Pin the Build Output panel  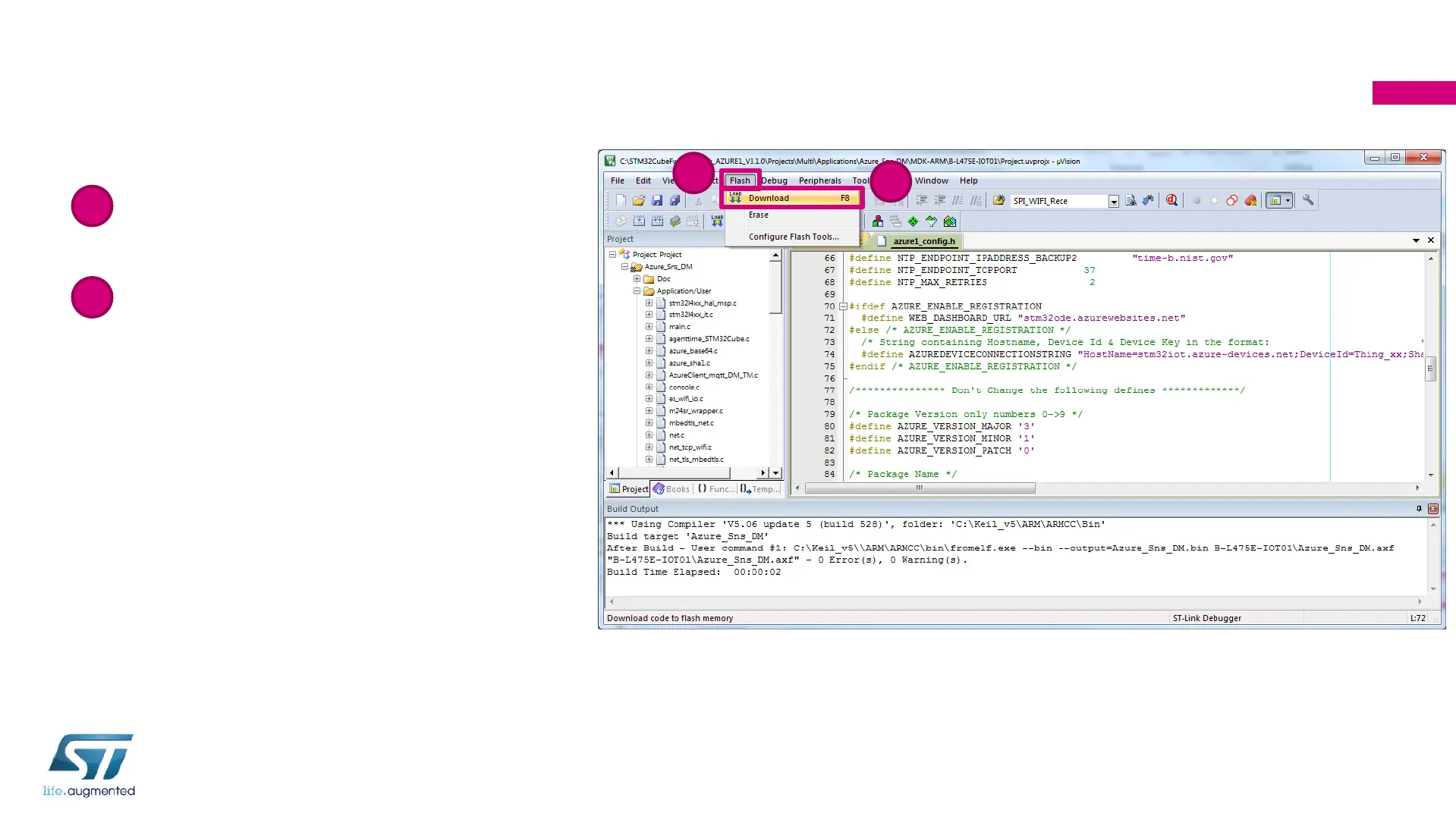tap(1419, 509)
